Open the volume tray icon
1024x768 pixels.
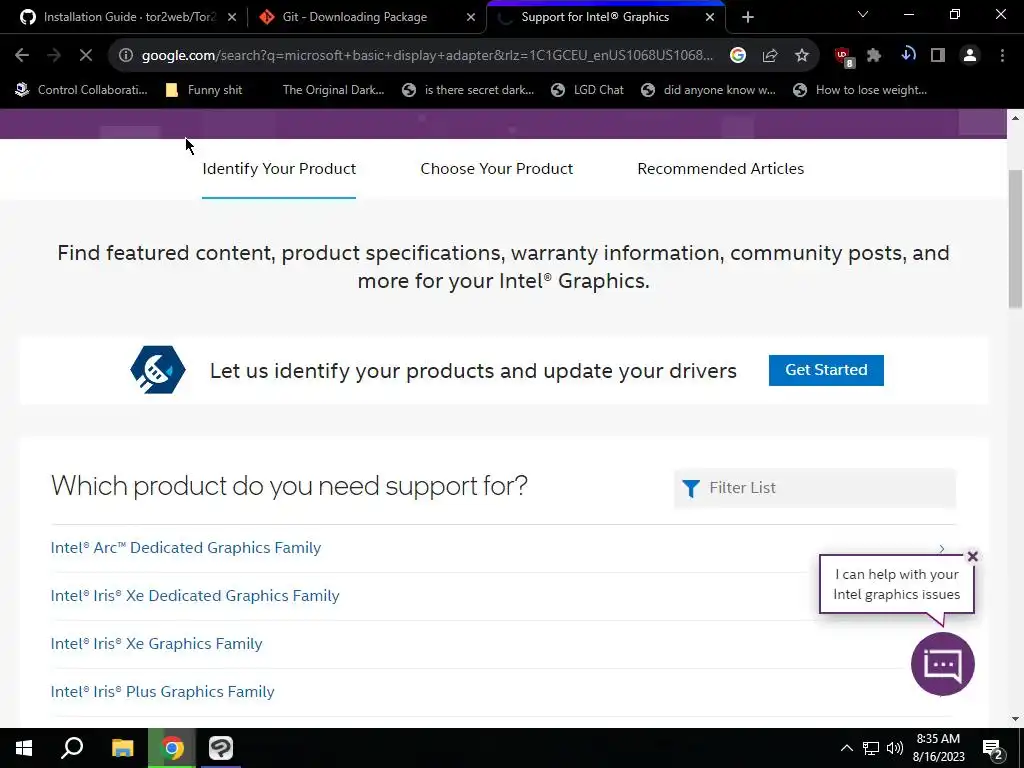pos(895,748)
